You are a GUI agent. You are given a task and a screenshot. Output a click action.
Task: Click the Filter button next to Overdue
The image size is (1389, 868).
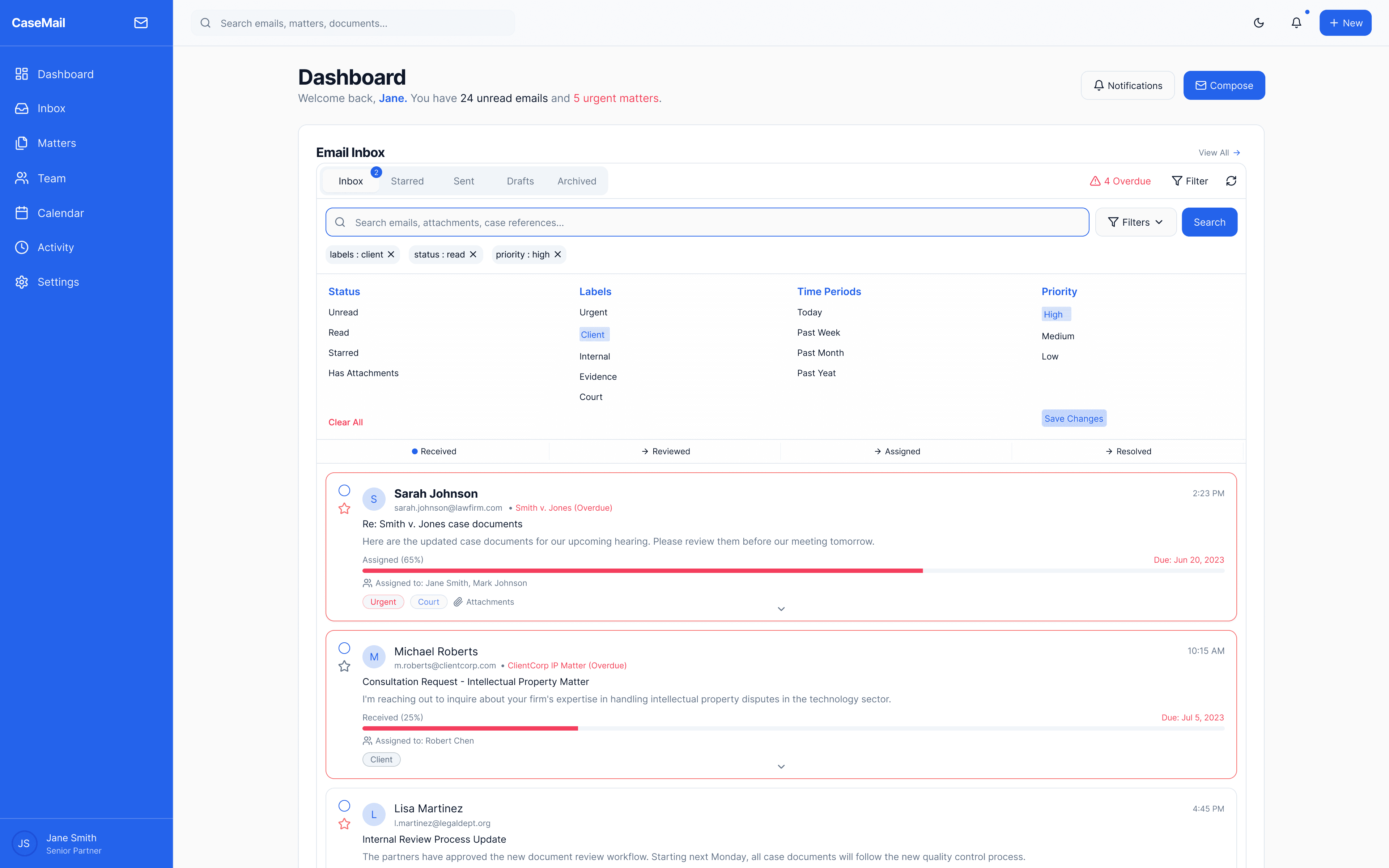pyautogui.click(x=1190, y=181)
